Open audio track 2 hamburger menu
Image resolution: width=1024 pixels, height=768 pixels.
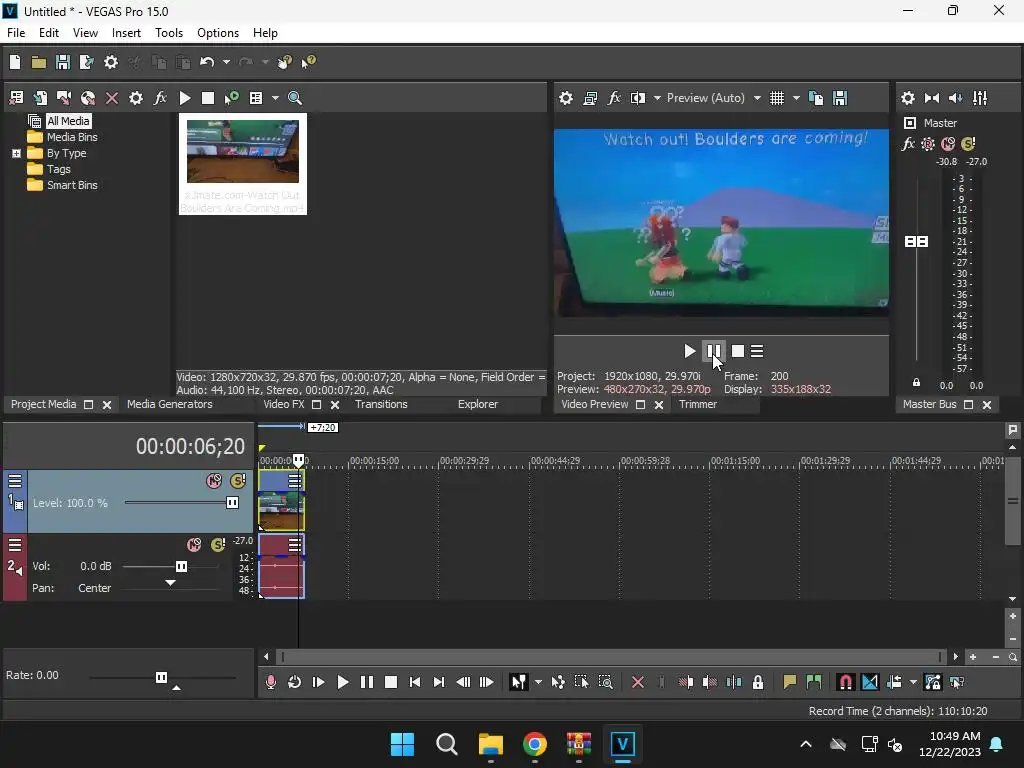coord(15,545)
